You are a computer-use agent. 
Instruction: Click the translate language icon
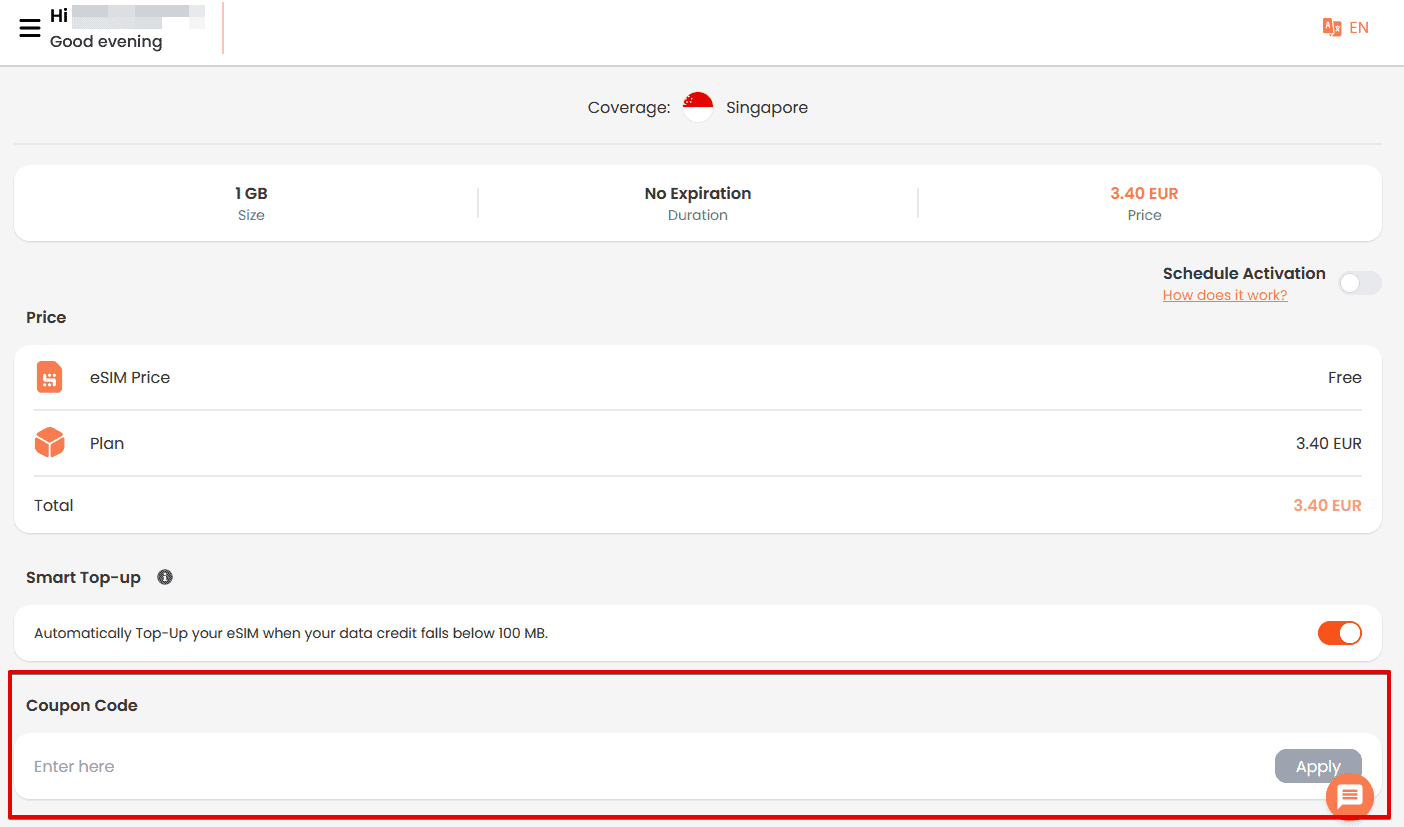click(1331, 28)
